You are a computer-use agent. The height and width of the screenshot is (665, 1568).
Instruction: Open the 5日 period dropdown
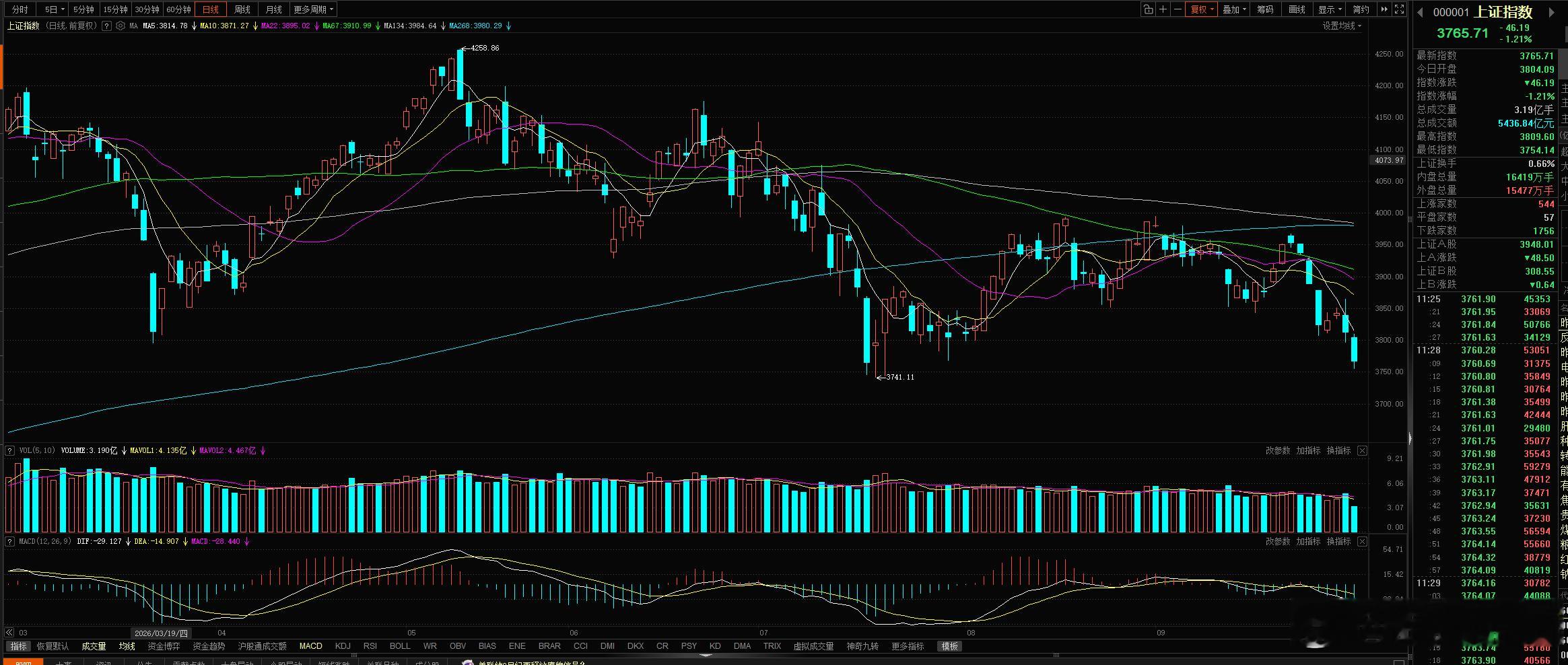[x=55, y=9]
